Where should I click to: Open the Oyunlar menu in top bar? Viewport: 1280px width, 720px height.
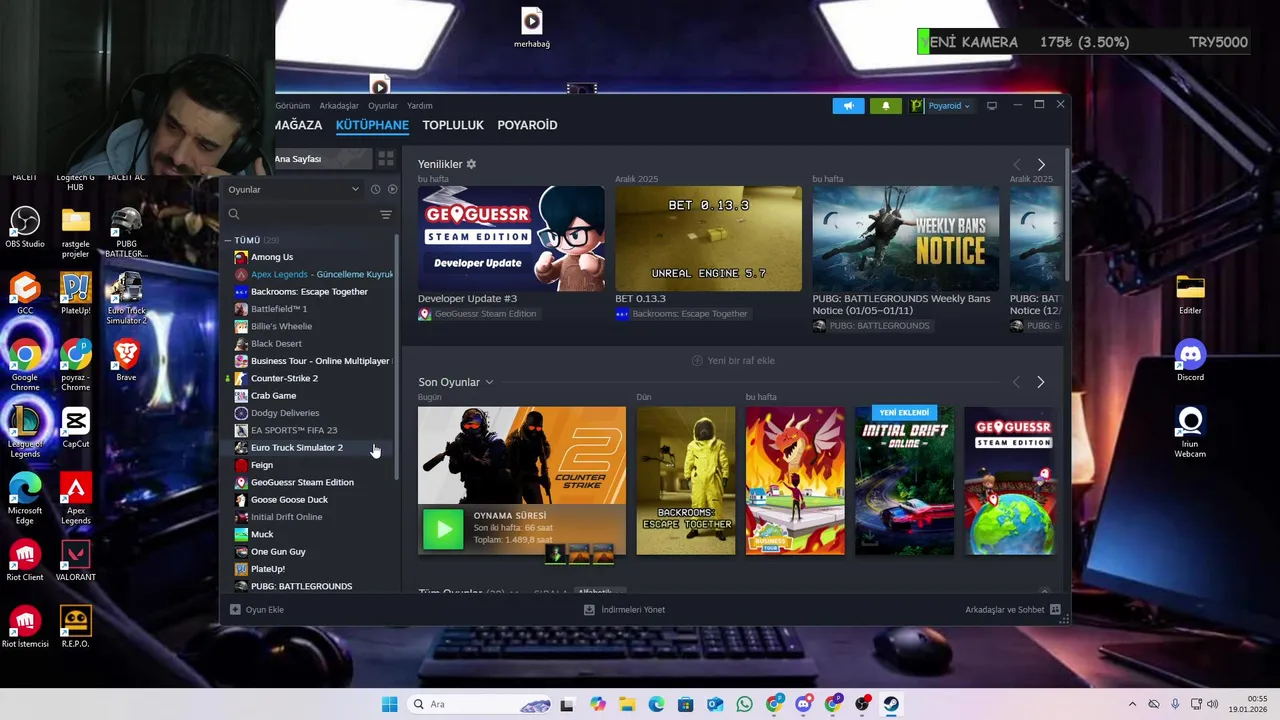(383, 105)
